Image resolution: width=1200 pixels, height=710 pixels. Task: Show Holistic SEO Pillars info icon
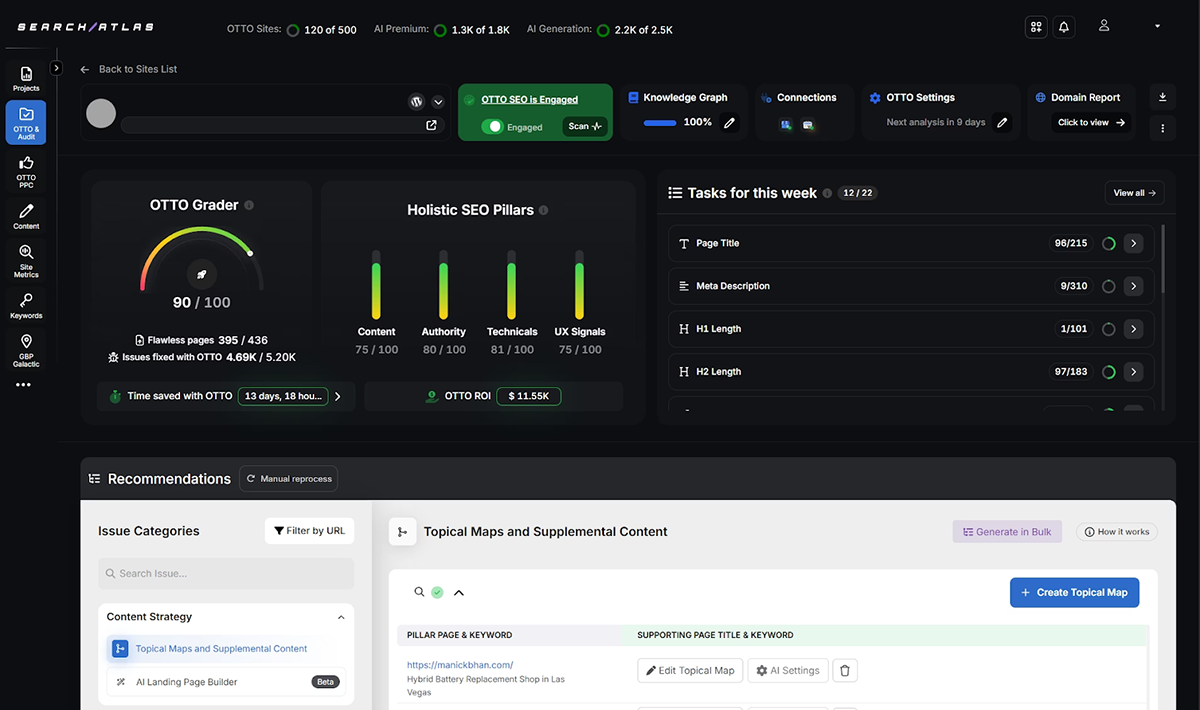pyautogui.click(x=543, y=210)
